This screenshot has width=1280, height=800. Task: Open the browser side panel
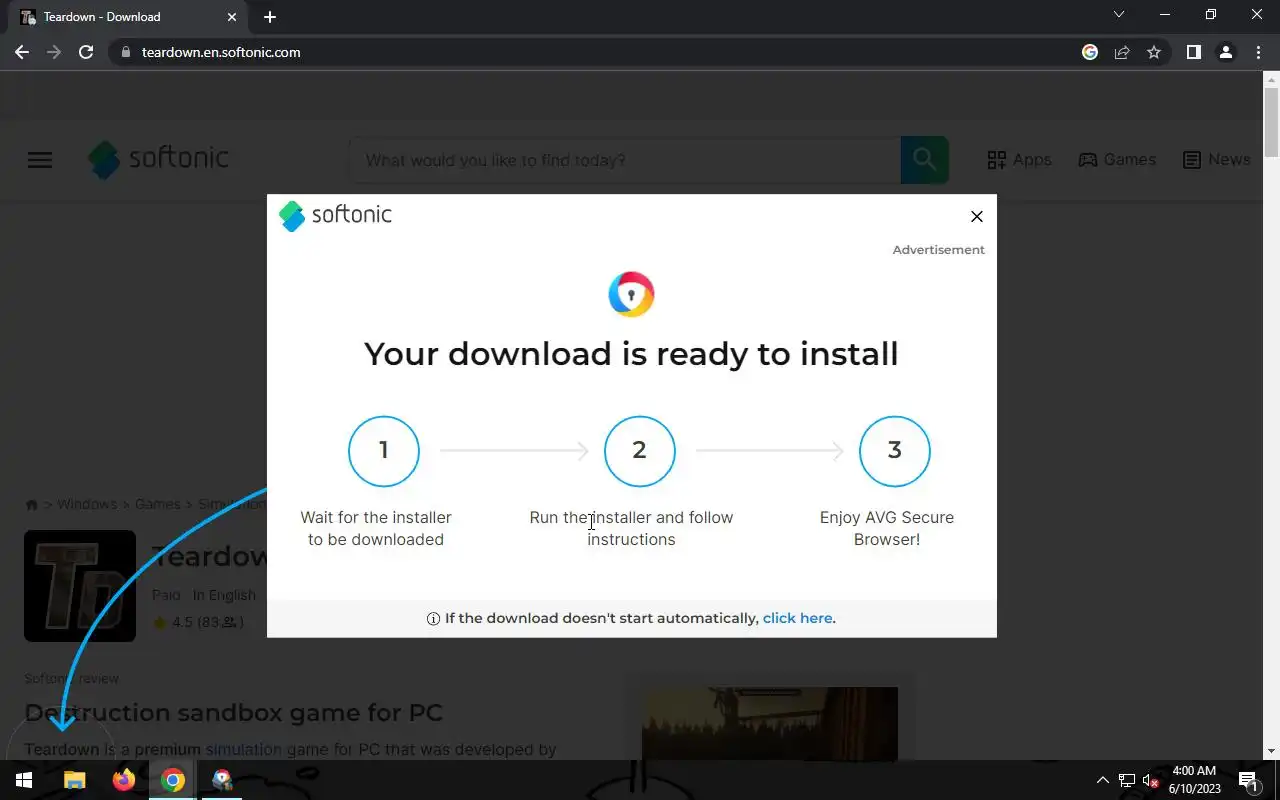[x=1193, y=52]
